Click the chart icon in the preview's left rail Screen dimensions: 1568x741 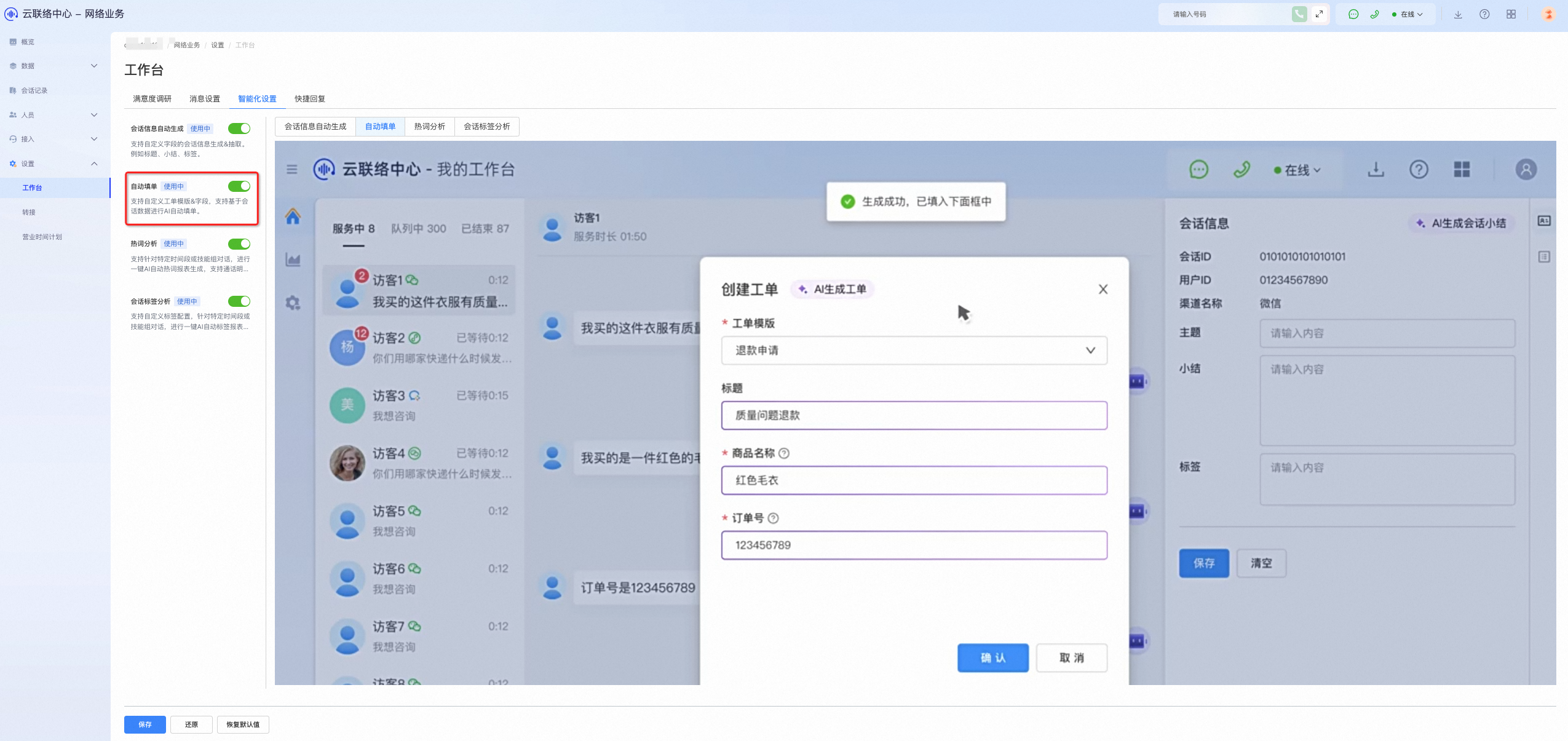(293, 260)
